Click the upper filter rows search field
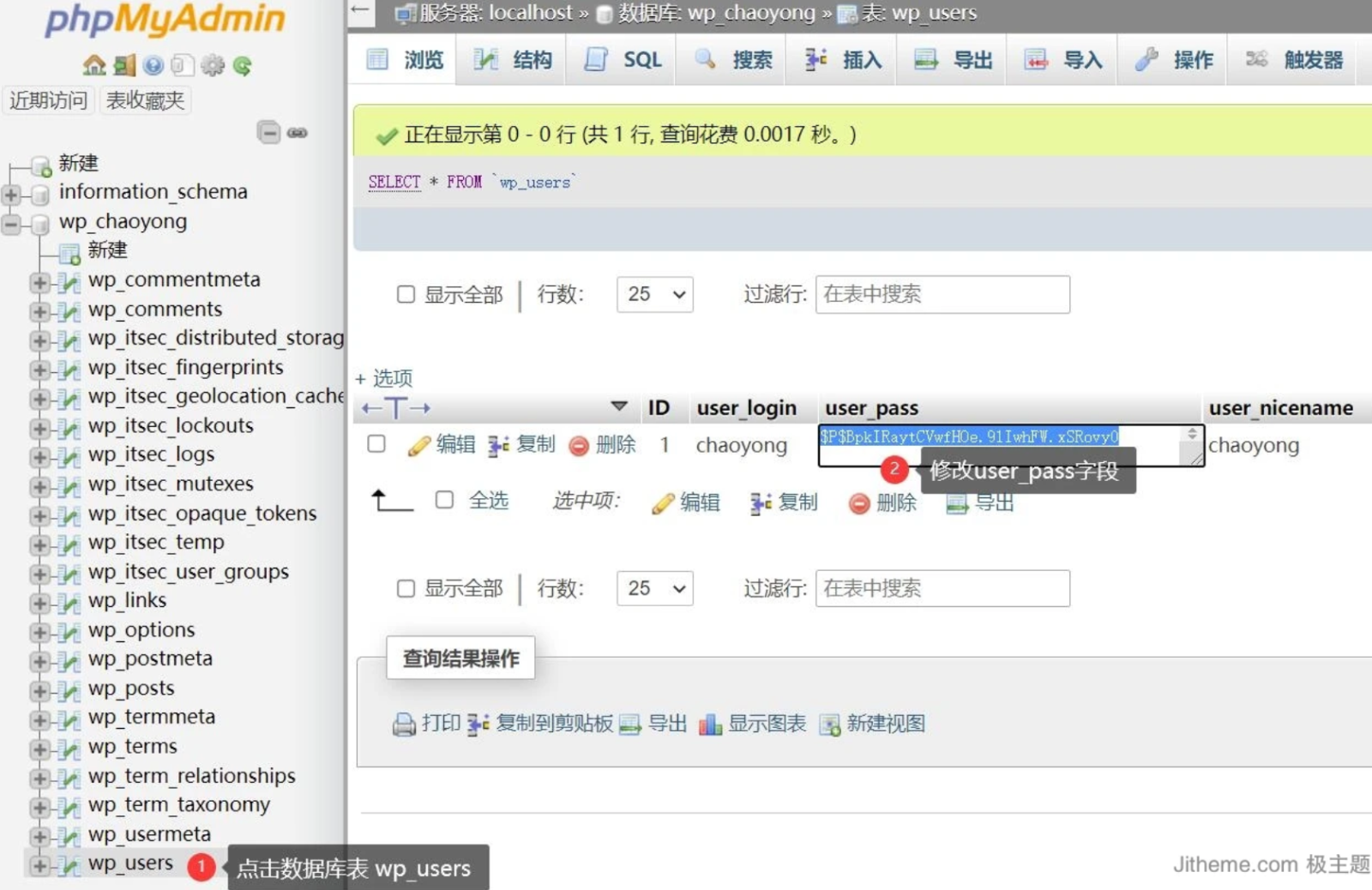Image resolution: width=1372 pixels, height=890 pixels. (942, 294)
